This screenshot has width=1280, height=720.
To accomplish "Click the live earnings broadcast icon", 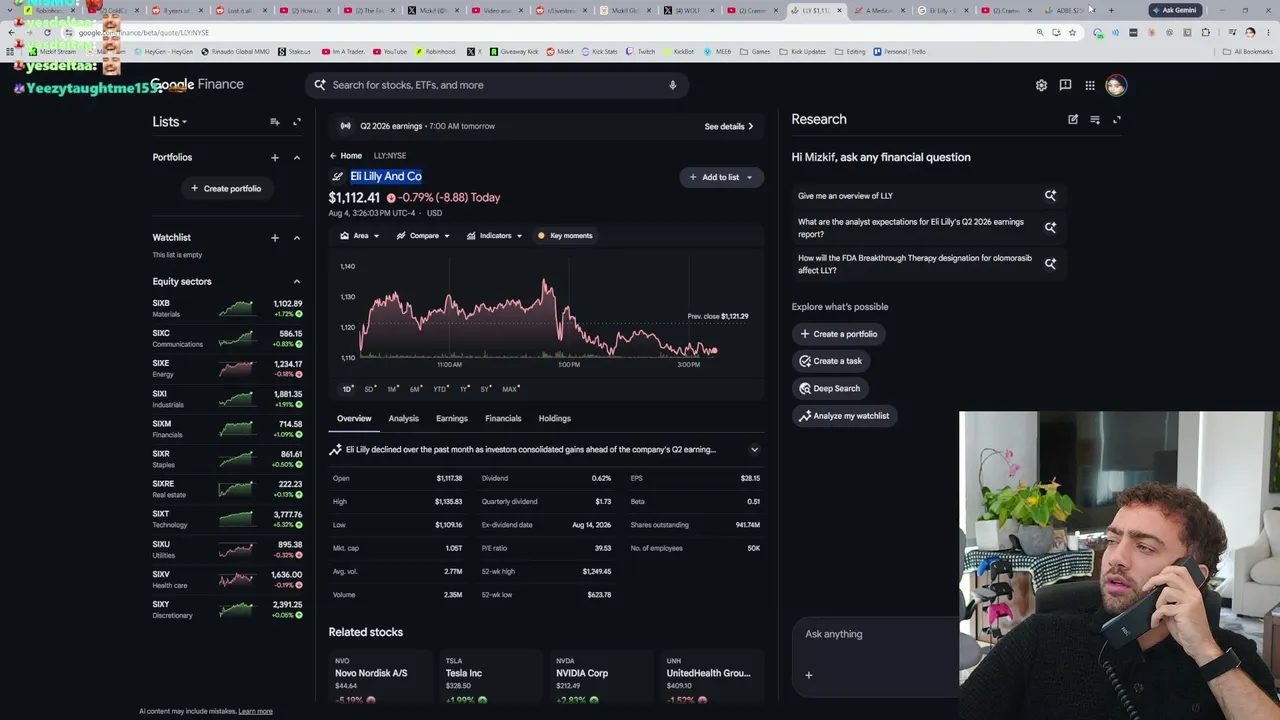I will pos(346,126).
